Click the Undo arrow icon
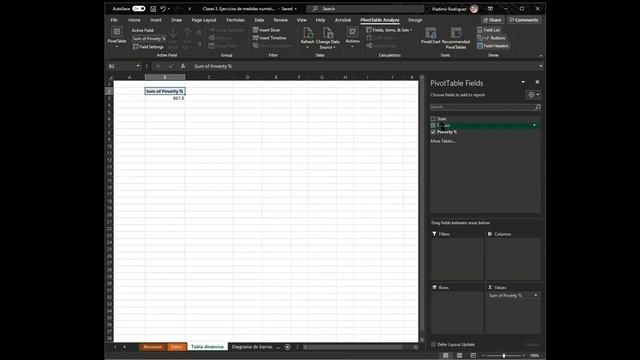 point(163,9)
